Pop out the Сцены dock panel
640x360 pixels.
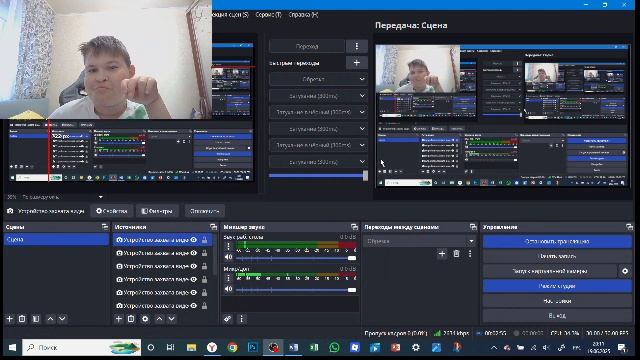pos(105,227)
